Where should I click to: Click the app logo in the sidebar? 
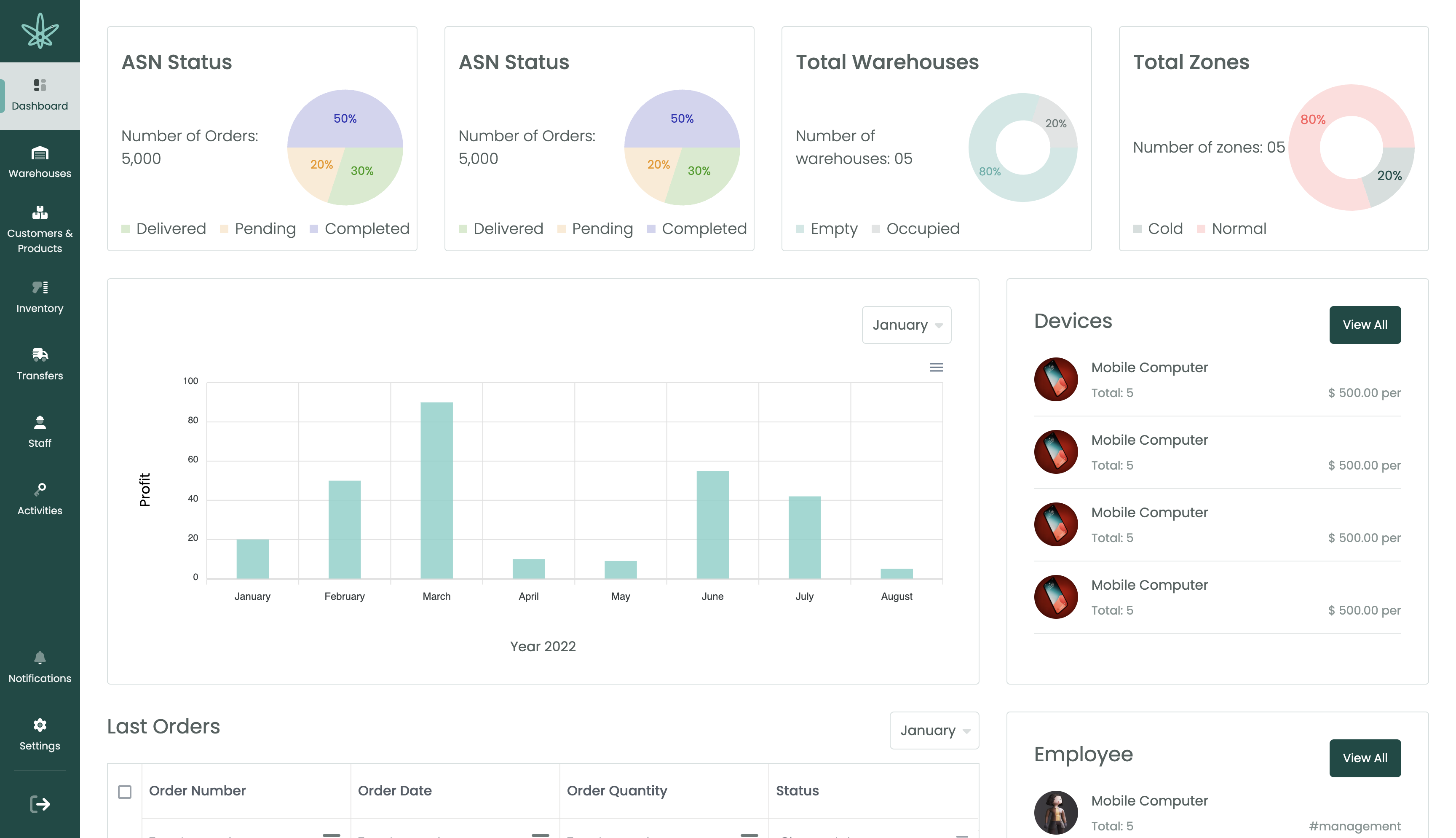pyautogui.click(x=40, y=30)
